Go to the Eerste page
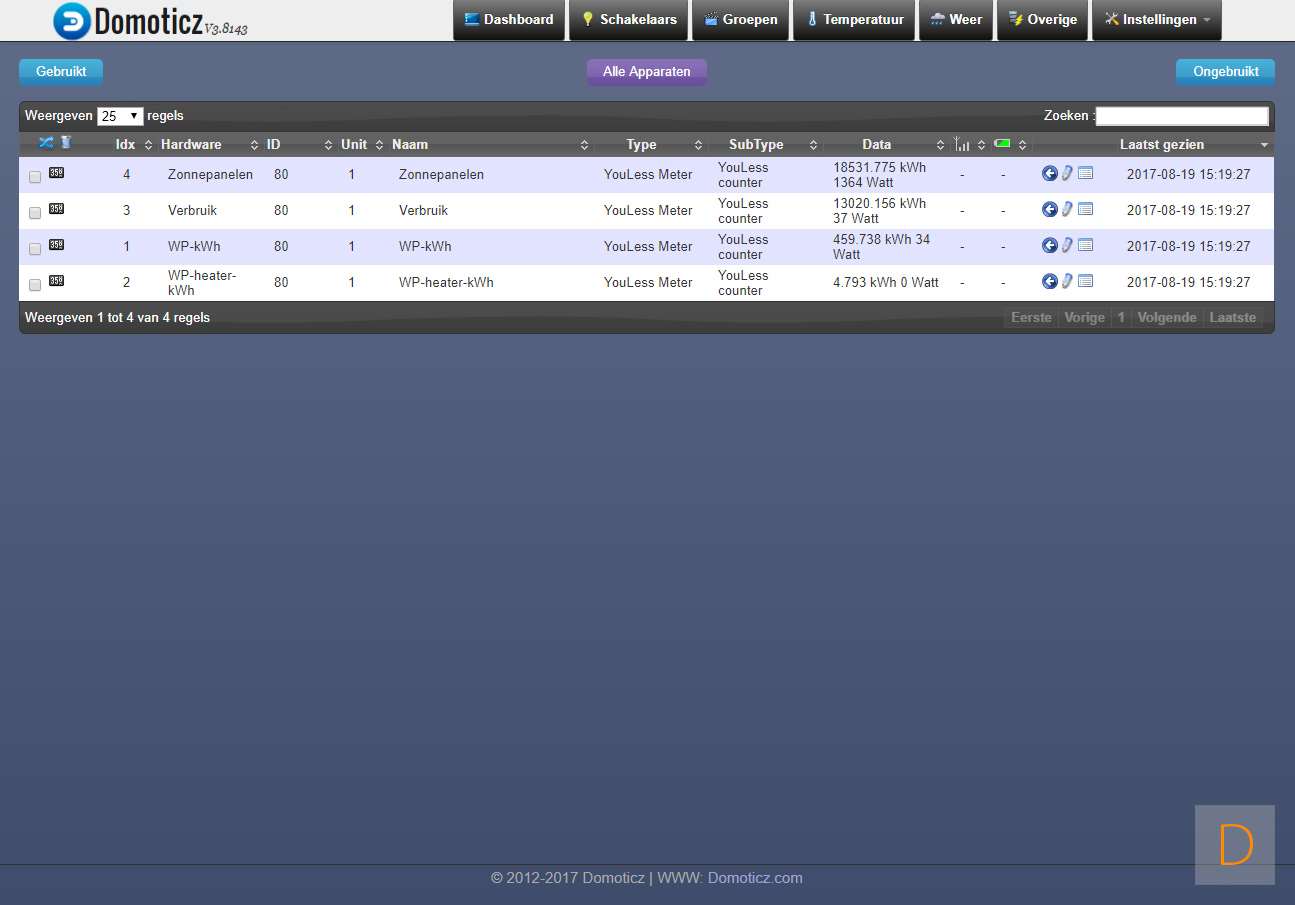1295x905 pixels. click(1031, 317)
